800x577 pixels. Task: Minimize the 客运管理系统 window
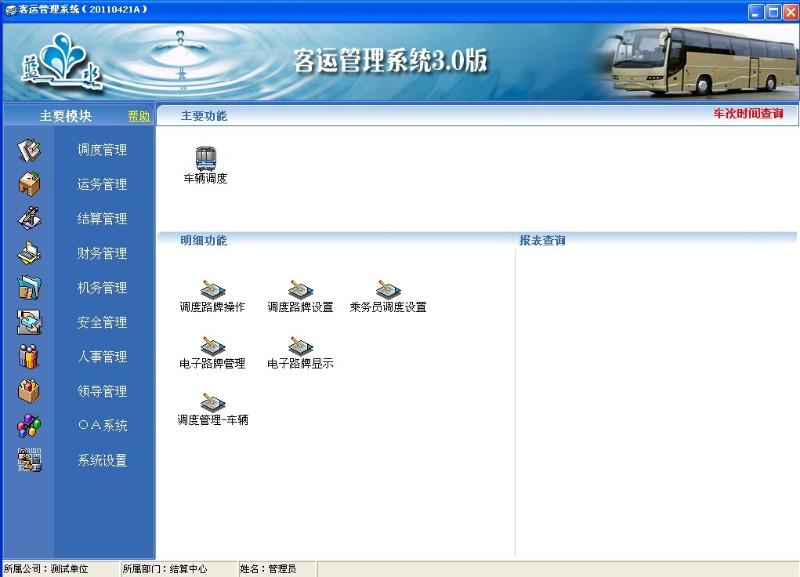tap(756, 12)
